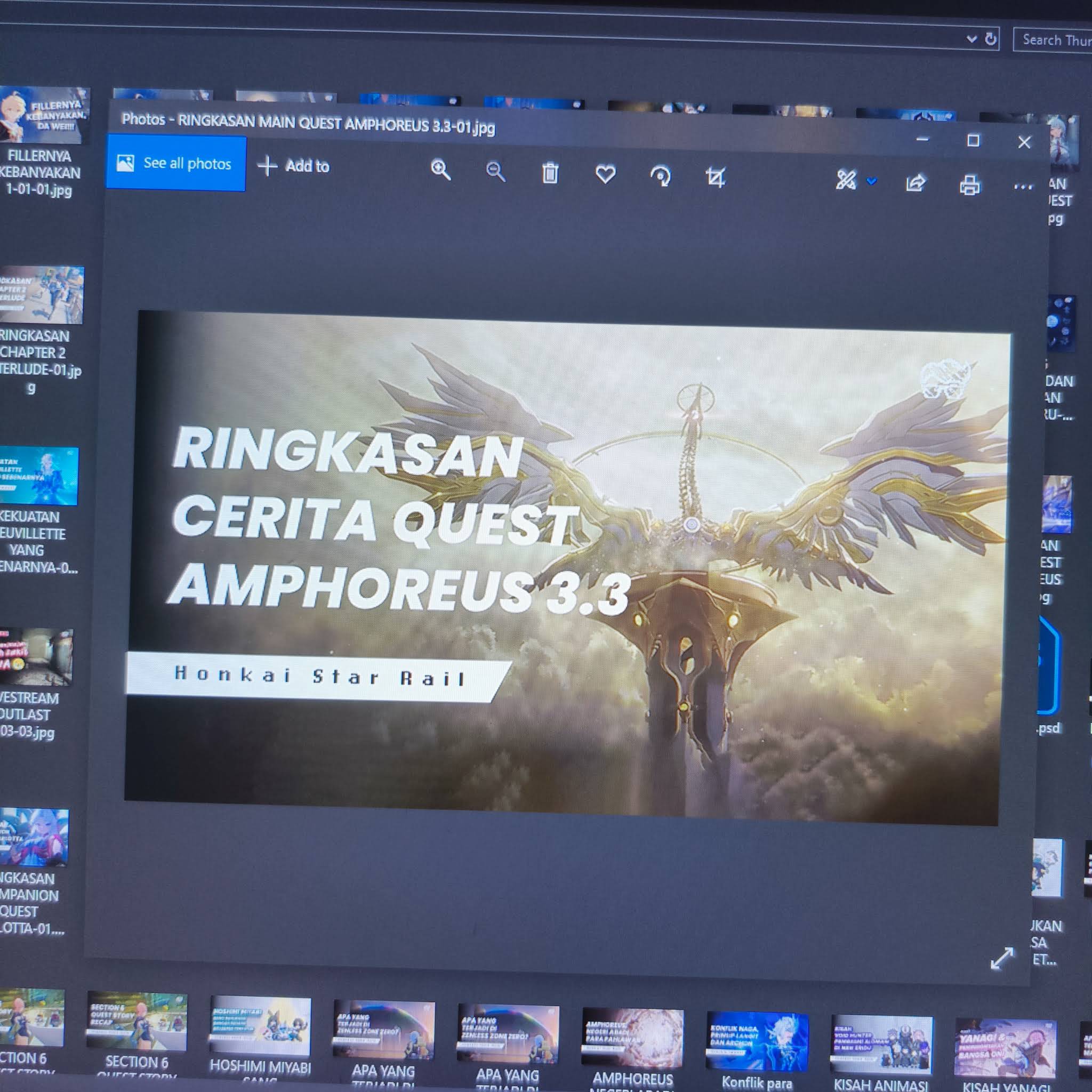Zoom in on the photo
The height and width of the screenshot is (1092, 1092).
tap(440, 170)
